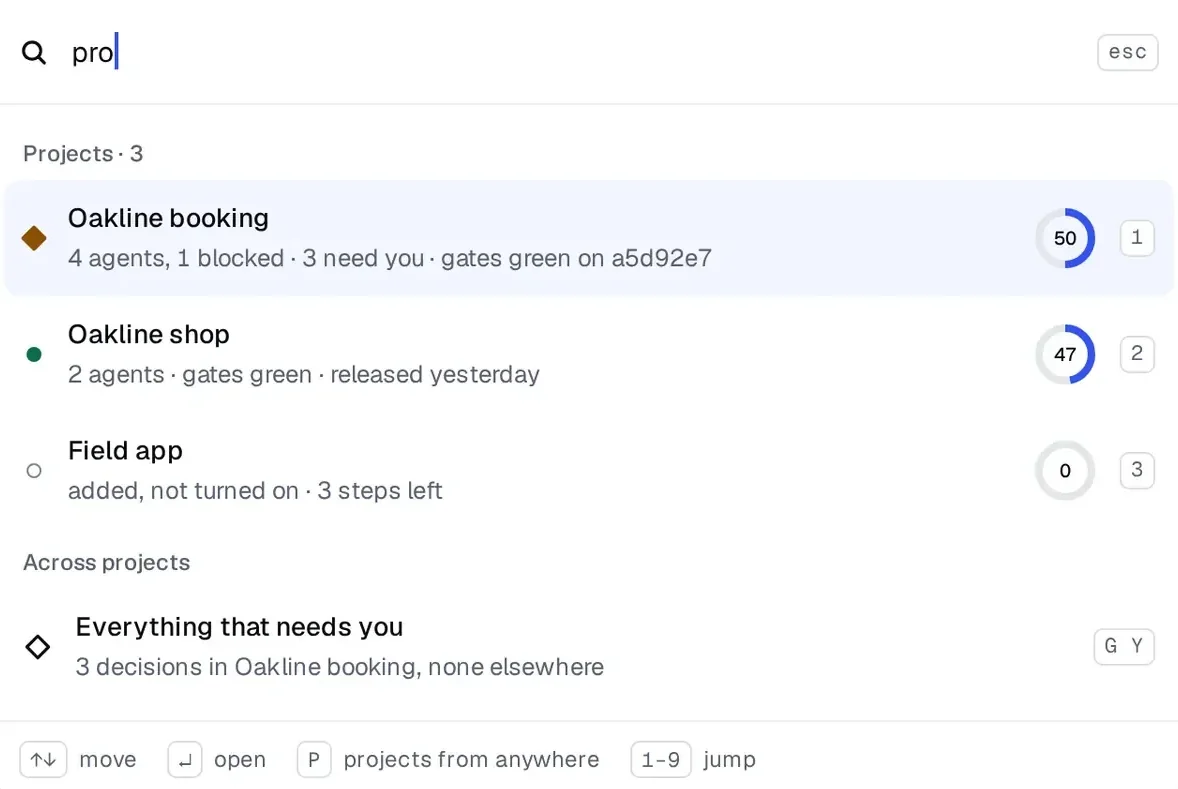Click the shortcut badge '2' for Oakline shop
Viewport: 1178px width, 789px height.
1137,353
